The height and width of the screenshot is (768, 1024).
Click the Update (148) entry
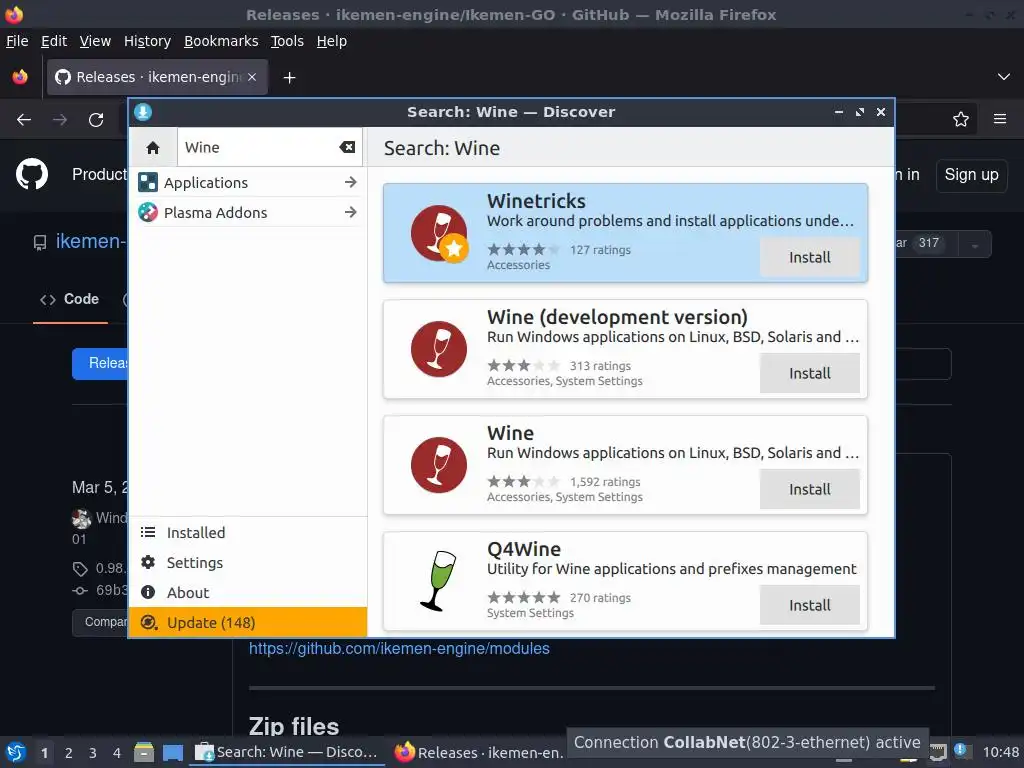[x=248, y=622]
